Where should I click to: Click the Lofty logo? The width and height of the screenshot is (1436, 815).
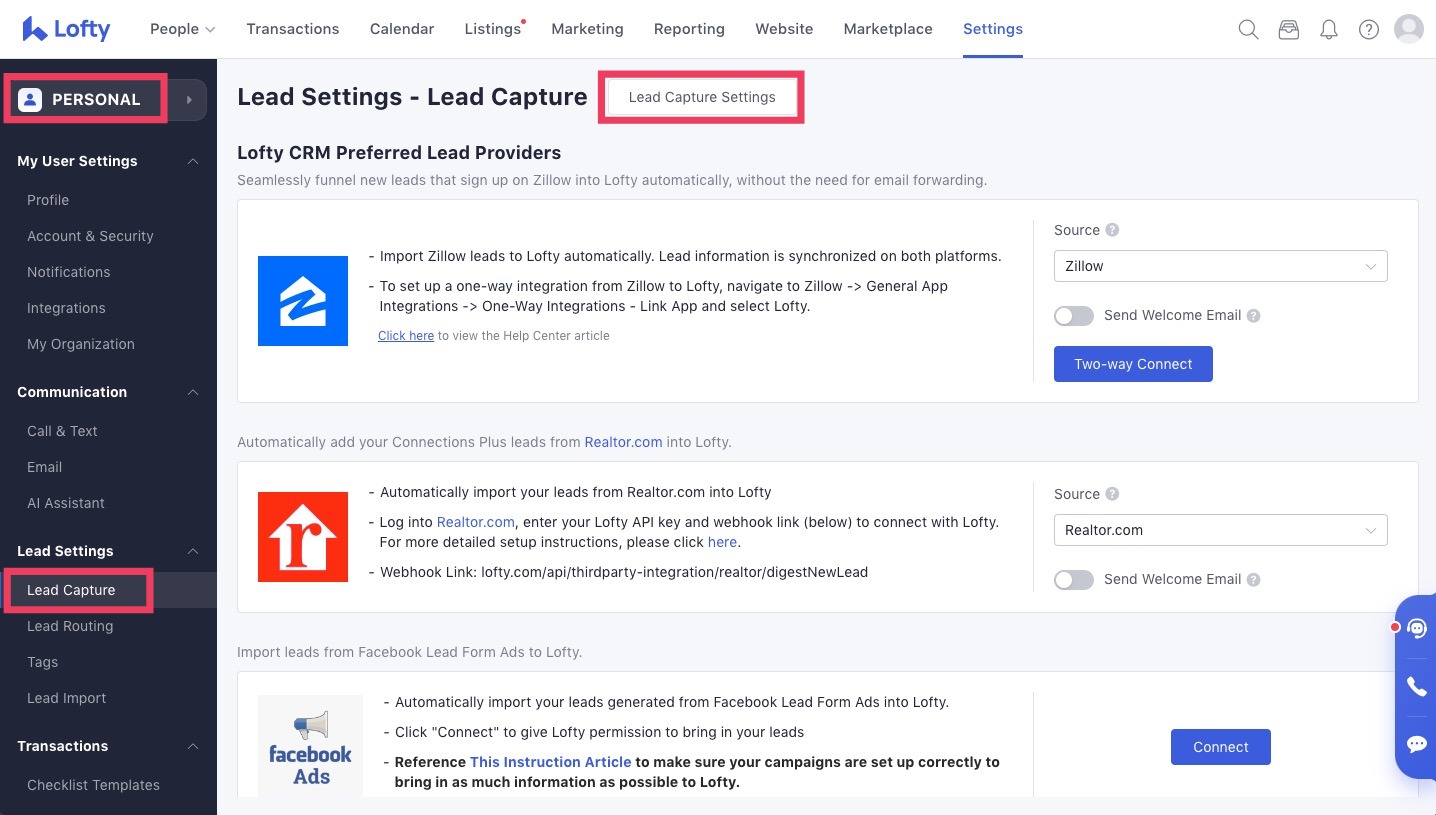[x=66, y=29]
